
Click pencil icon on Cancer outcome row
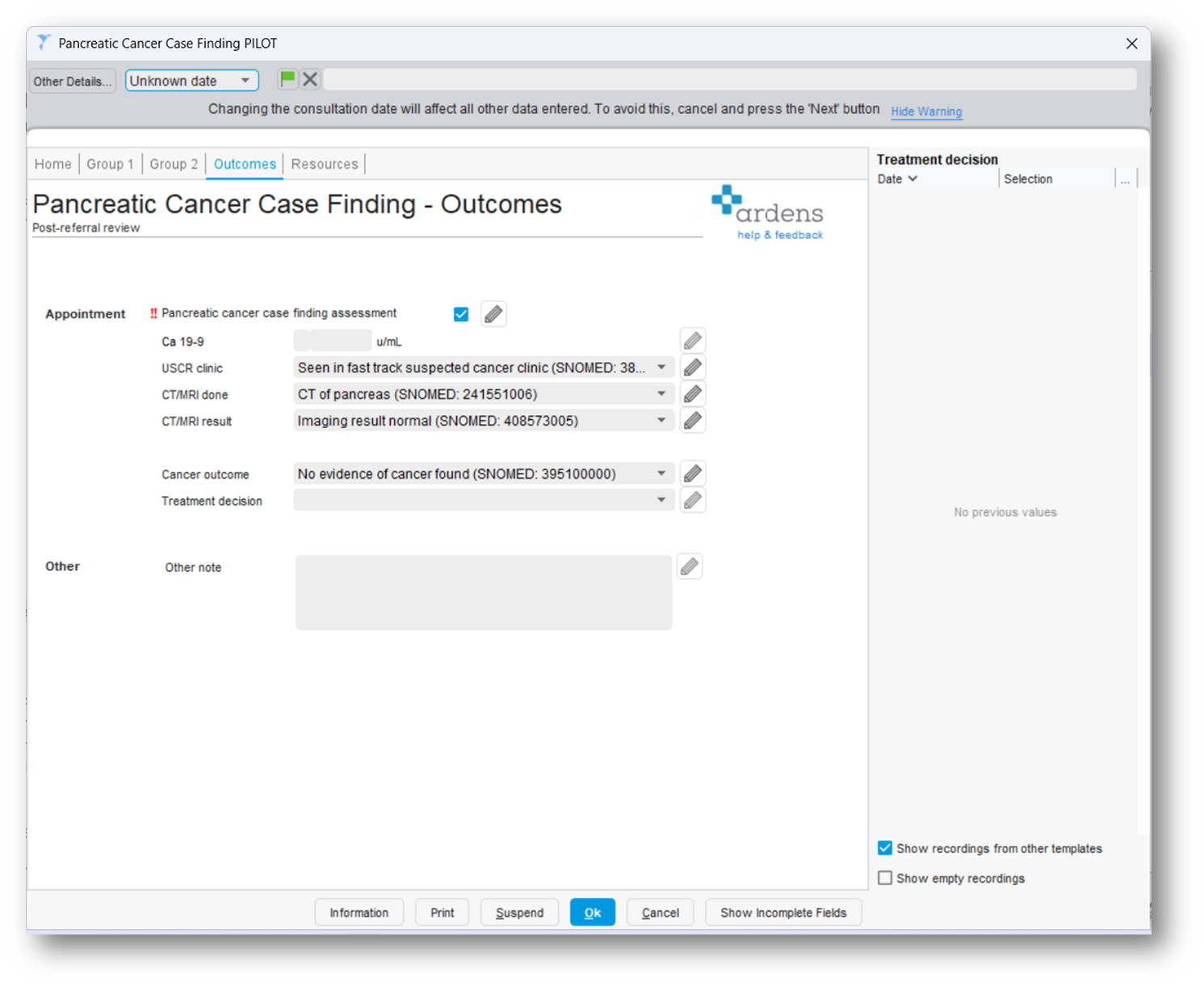693,474
